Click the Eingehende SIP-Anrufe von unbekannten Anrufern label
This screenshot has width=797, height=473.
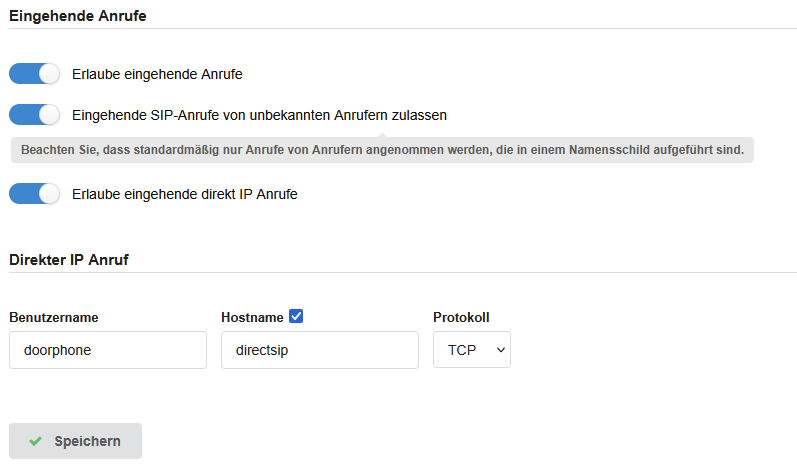coord(259,115)
